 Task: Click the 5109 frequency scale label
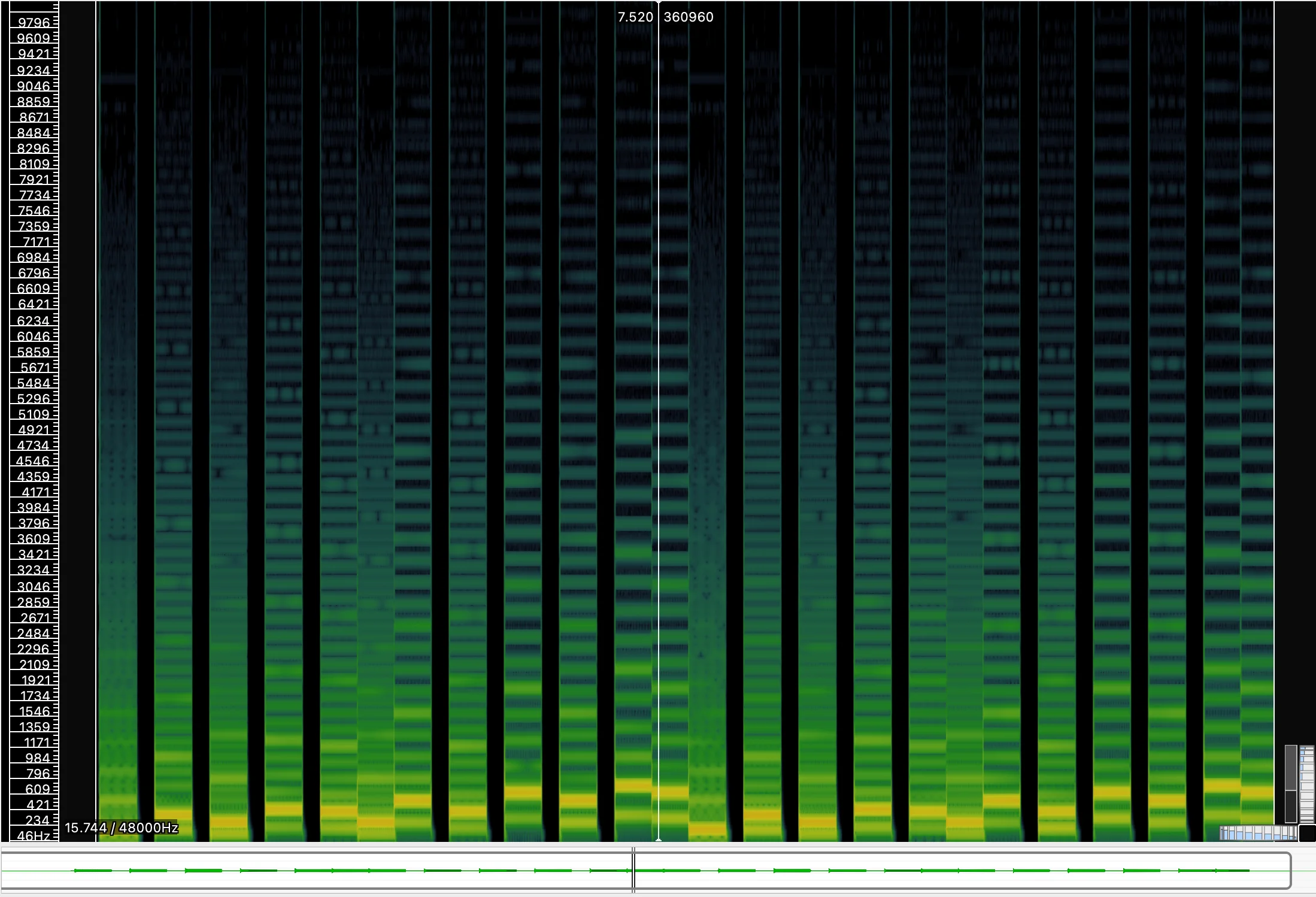point(34,414)
